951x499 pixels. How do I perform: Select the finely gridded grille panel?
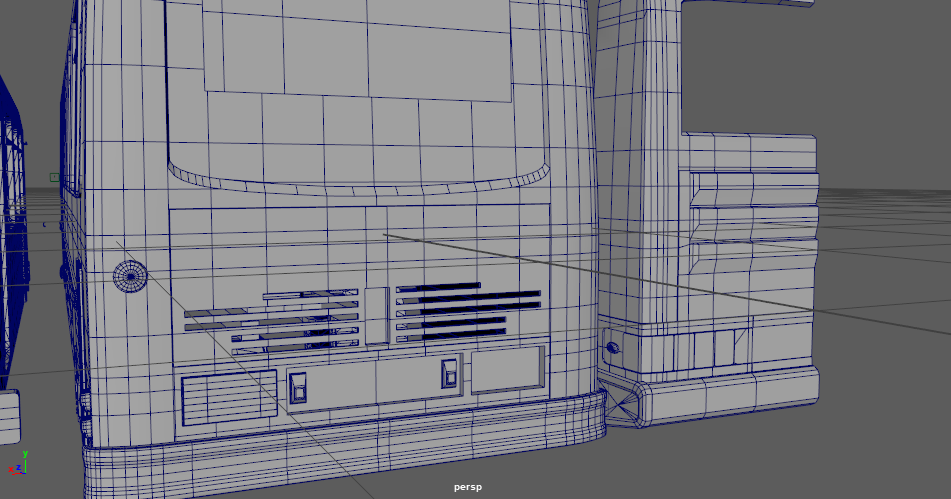click(x=229, y=397)
